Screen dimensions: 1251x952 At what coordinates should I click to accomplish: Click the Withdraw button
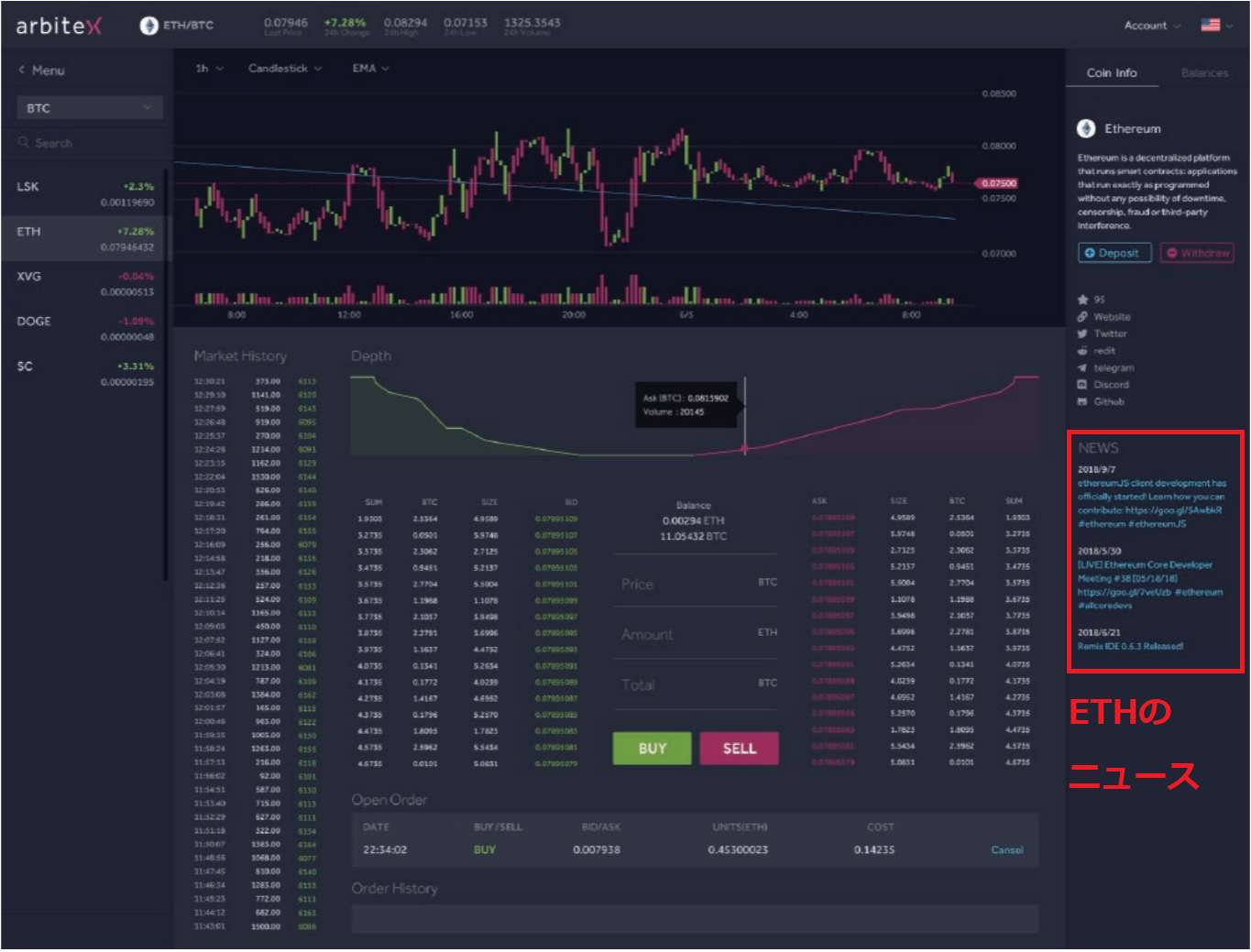point(1197,253)
